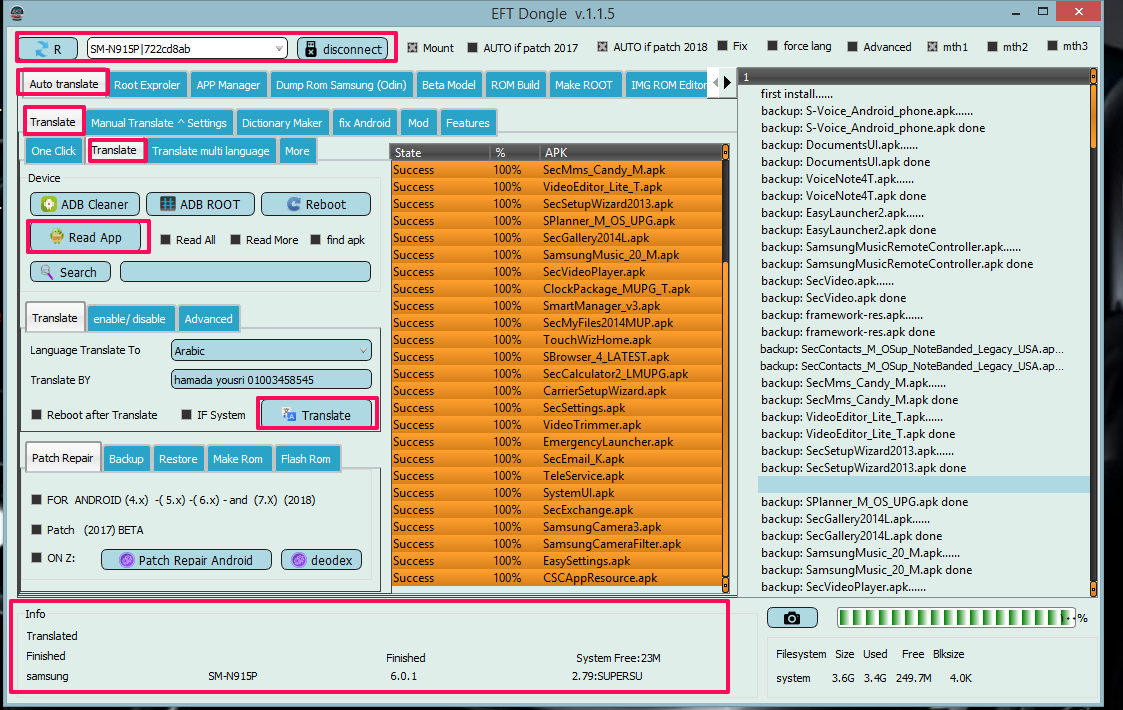Click the ADB Cleaner button
The width and height of the screenshot is (1123, 710).
coord(85,204)
